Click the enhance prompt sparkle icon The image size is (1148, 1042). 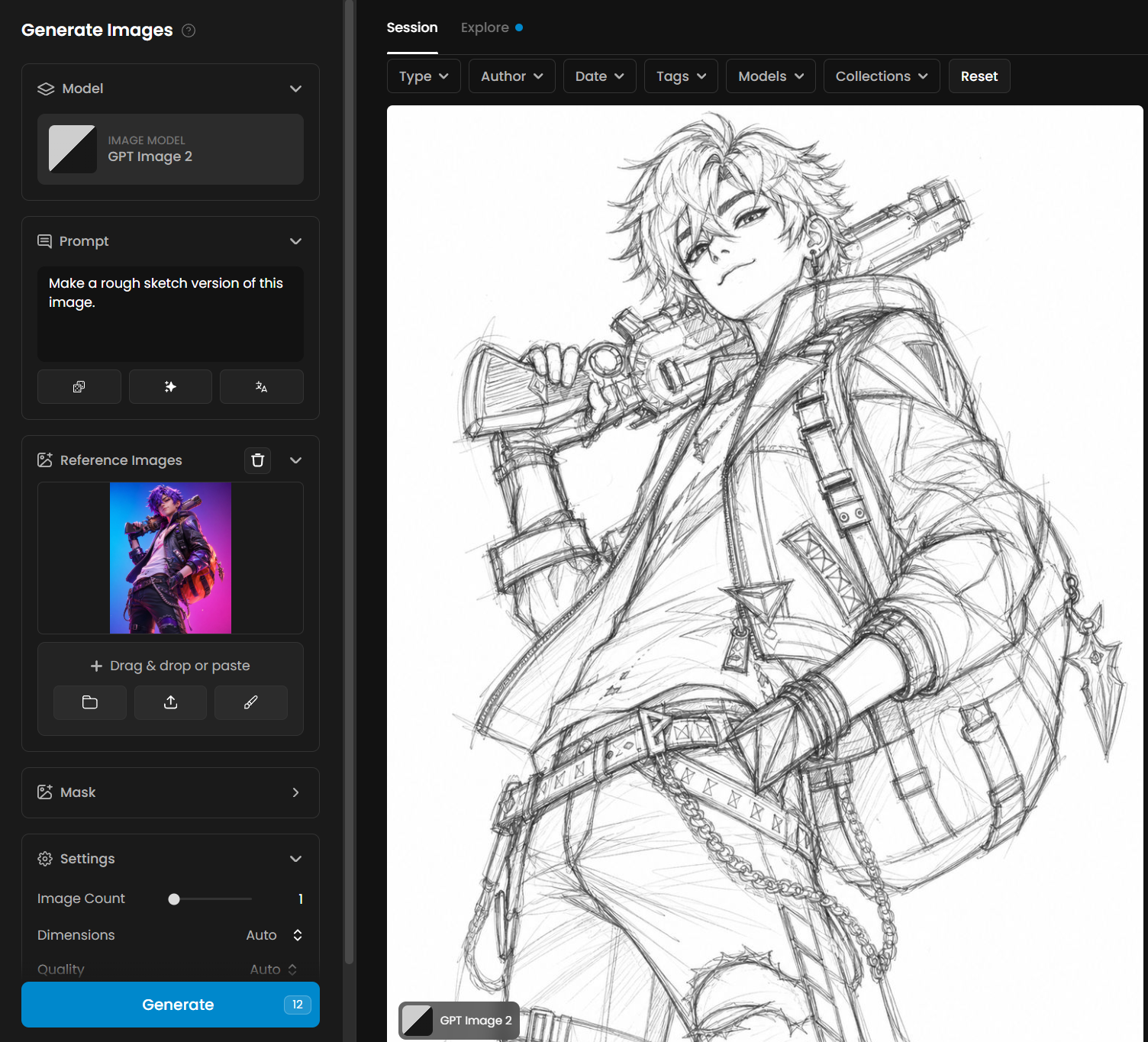click(x=170, y=387)
